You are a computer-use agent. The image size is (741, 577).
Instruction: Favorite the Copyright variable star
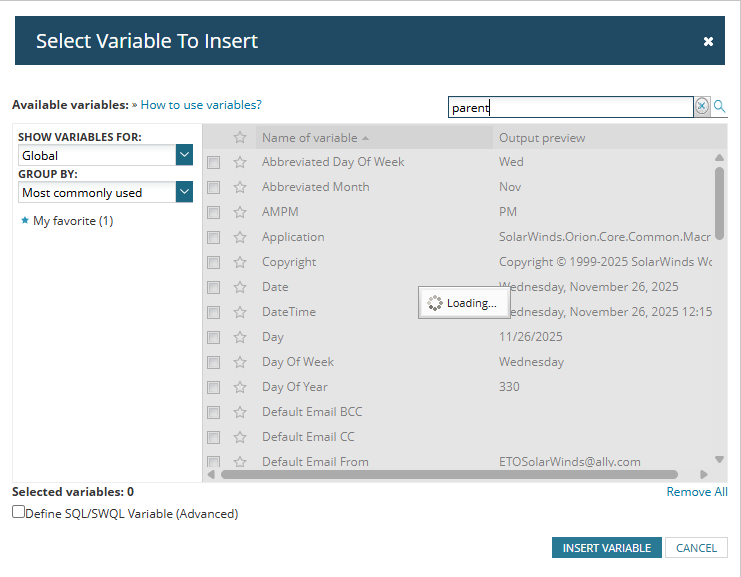(x=240, y=262)
